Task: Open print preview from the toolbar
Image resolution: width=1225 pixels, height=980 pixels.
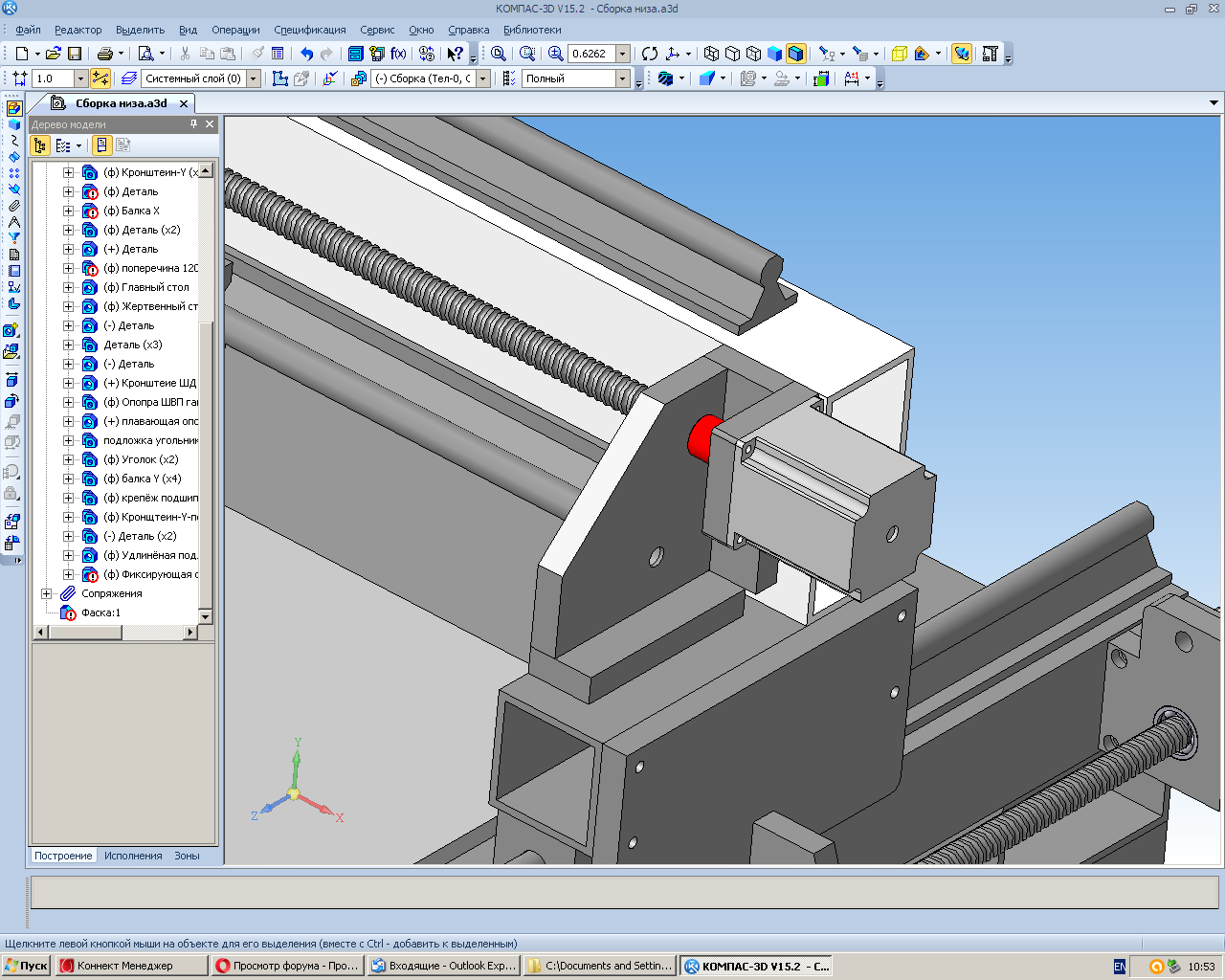Action: 145,54
